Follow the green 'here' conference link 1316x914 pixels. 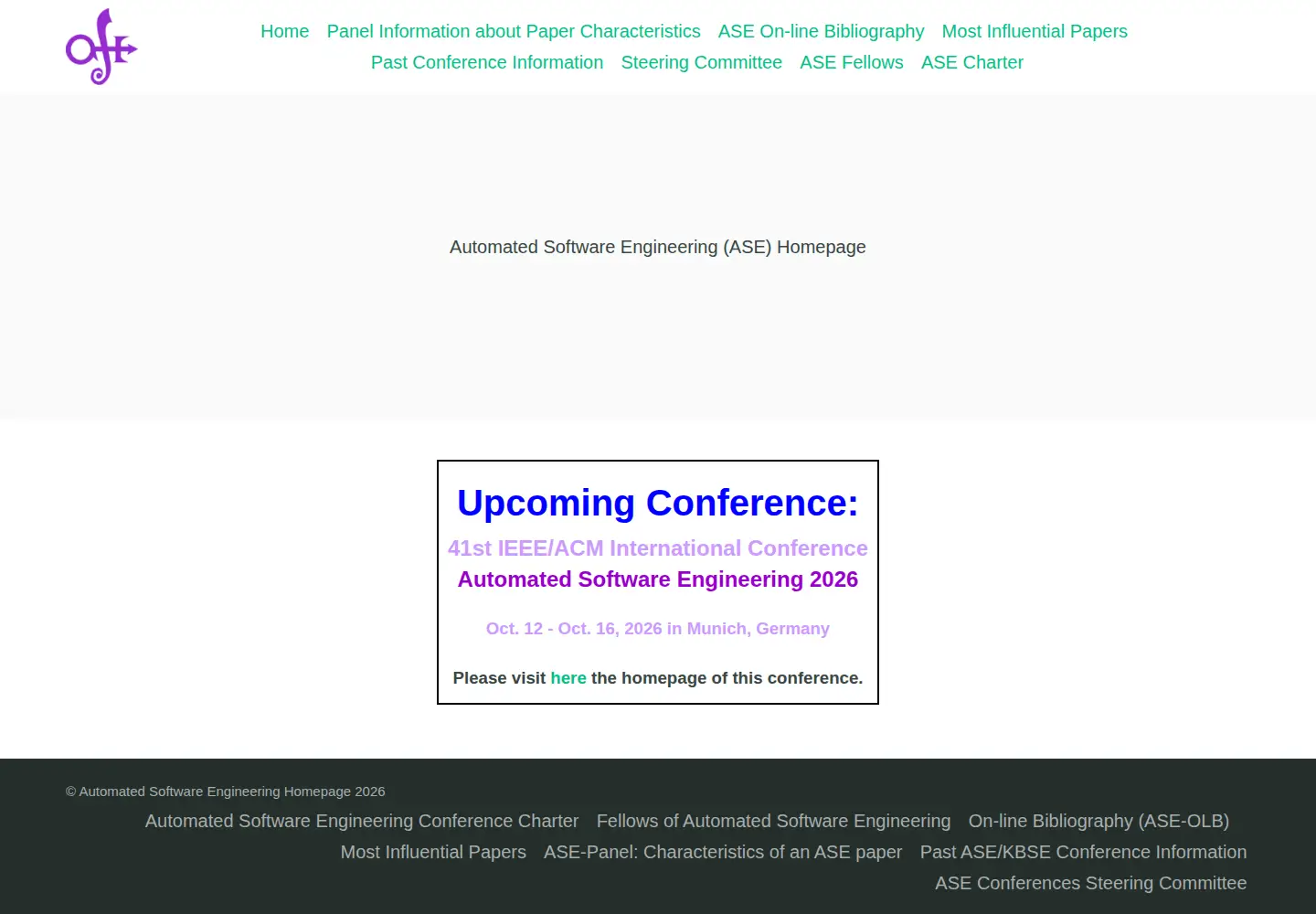click(568, 678)
